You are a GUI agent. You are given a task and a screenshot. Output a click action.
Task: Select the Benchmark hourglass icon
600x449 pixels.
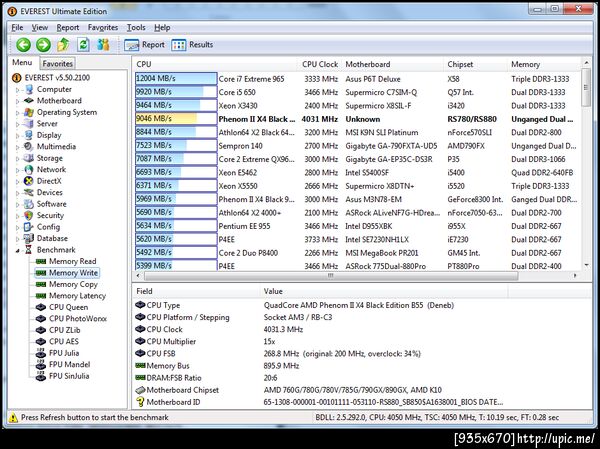(x=29, y=250)
